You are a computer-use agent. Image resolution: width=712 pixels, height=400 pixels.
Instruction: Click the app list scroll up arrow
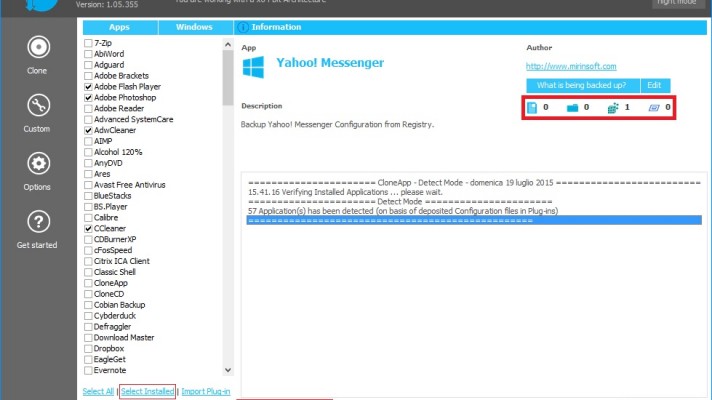click(228, 44)
